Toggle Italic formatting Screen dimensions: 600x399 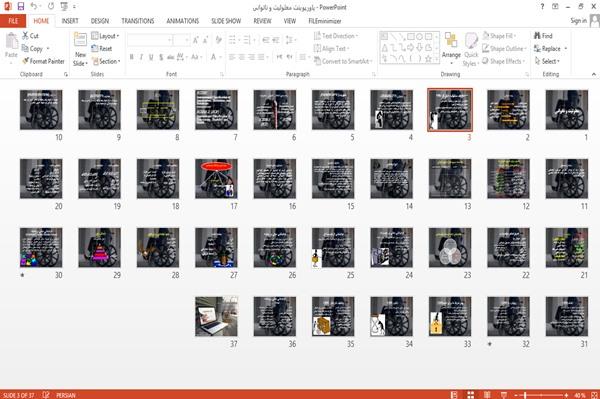click(x=141, y=57)
